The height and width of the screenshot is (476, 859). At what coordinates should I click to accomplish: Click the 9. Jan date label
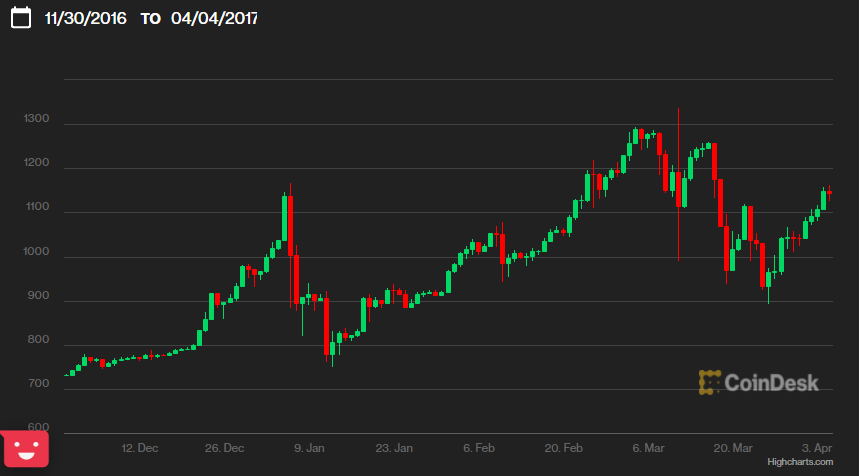click(x=309, y=448)
